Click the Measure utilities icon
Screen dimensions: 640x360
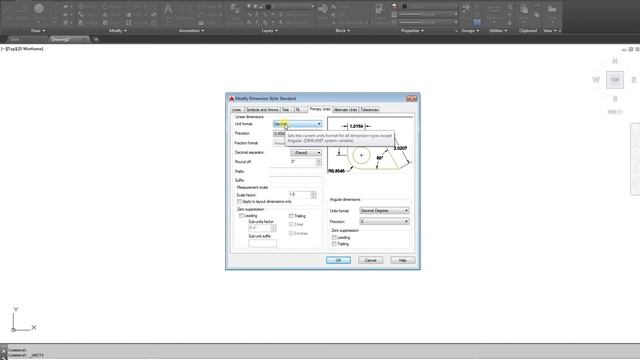[494, 9]
